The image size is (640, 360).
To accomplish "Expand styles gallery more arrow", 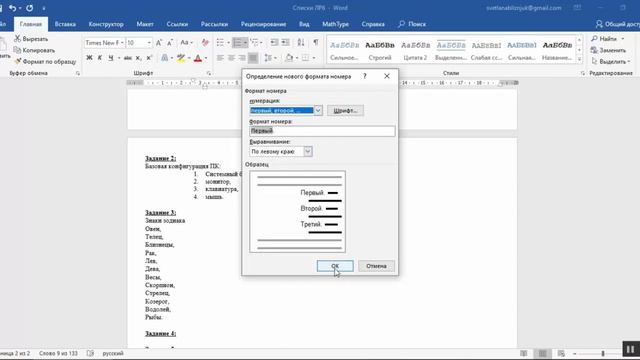I will (x=579, y=59).
